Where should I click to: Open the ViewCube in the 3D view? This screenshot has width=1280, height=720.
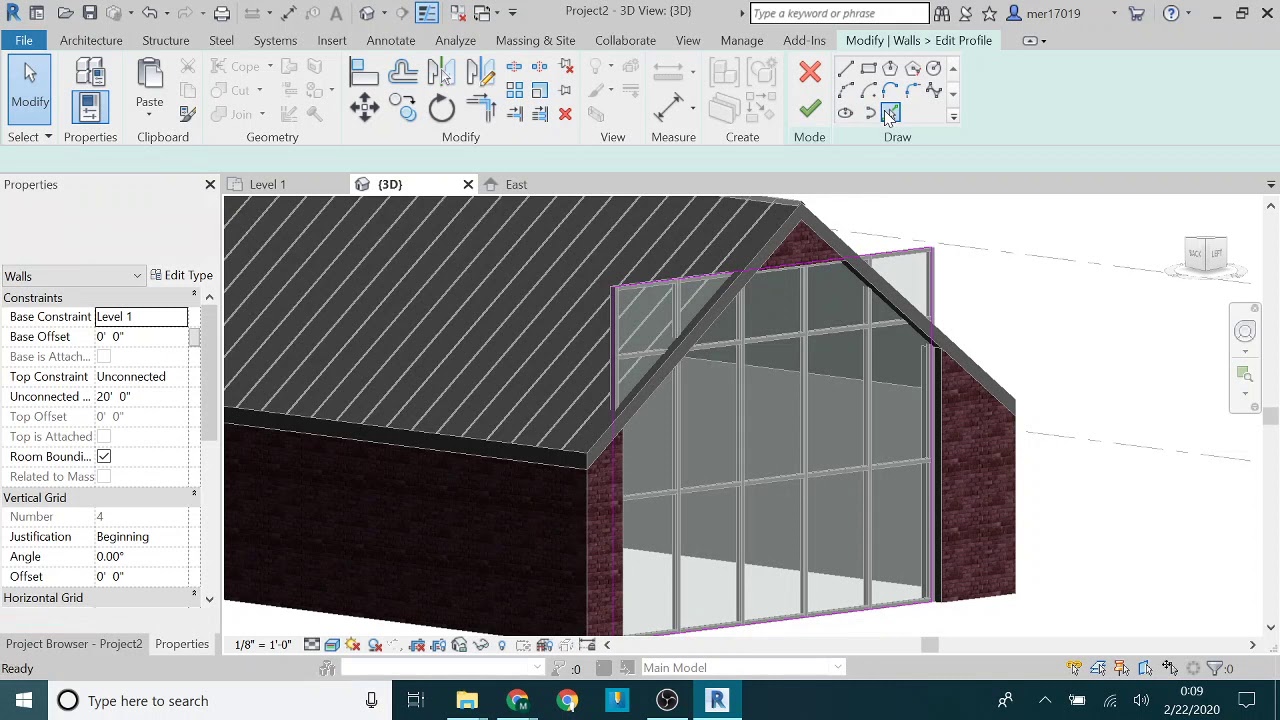[1205, 253]
